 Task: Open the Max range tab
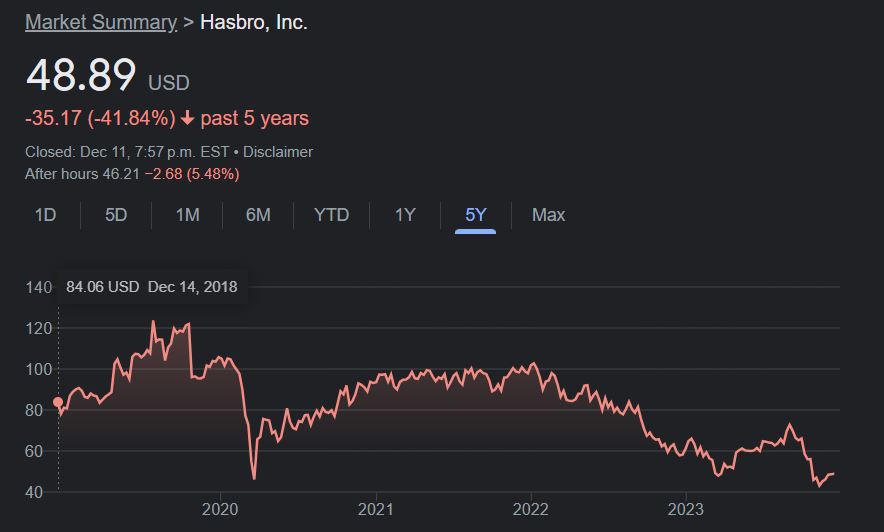(x=548, y=215)
